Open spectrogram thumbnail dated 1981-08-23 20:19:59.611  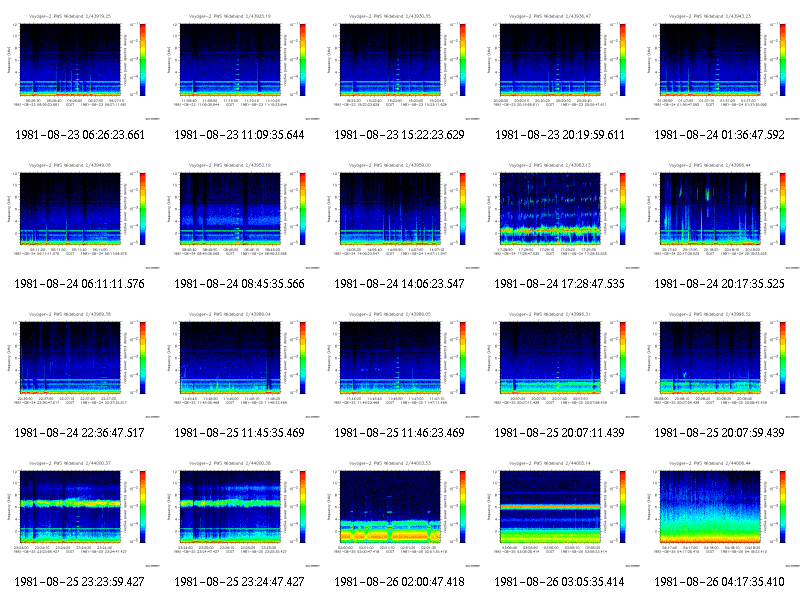[x=560, y=66]
